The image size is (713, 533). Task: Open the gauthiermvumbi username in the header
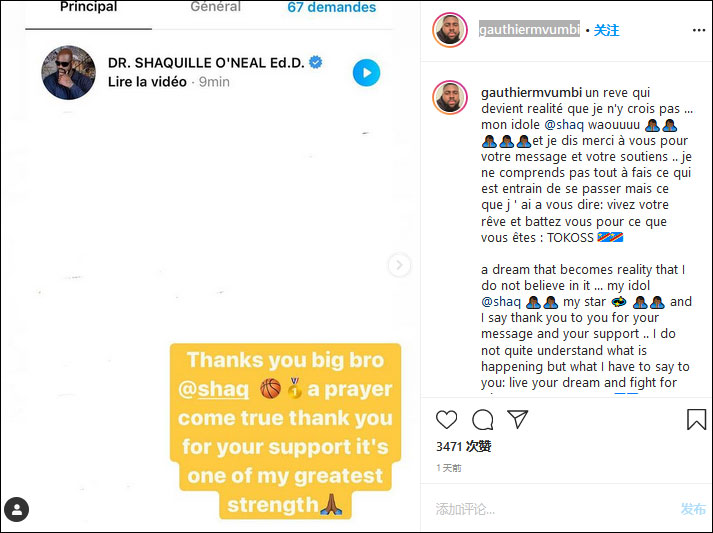tap(529, 29)
